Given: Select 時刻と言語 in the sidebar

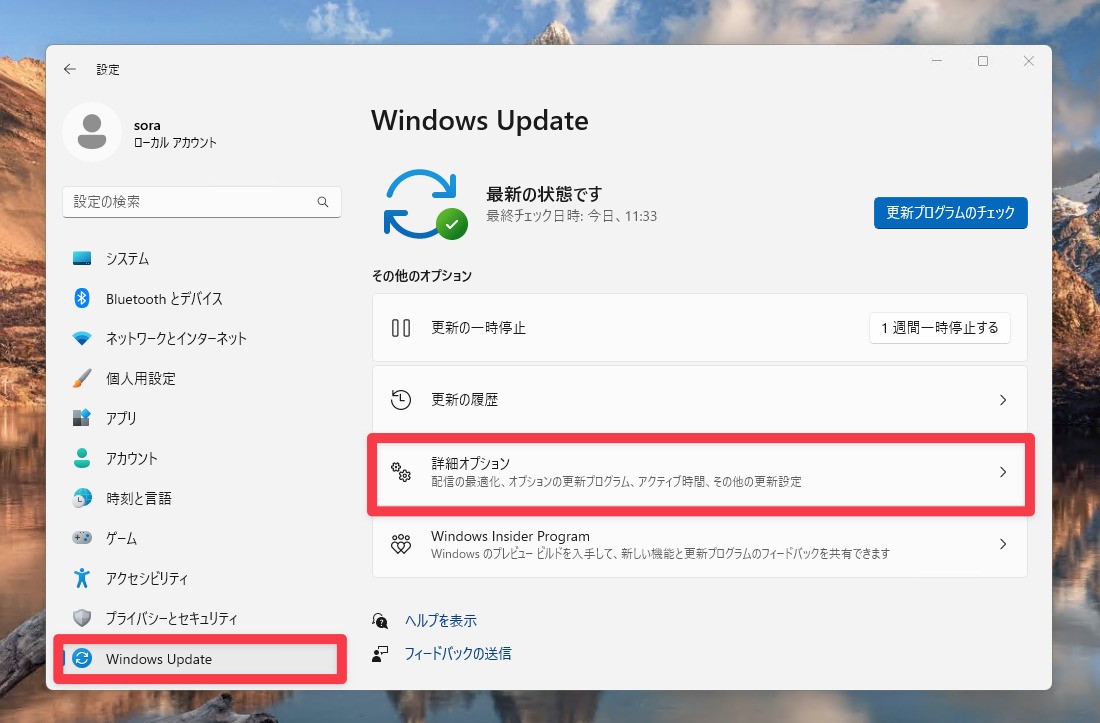Looking at the screenshot, I should [x=202, y=498].
